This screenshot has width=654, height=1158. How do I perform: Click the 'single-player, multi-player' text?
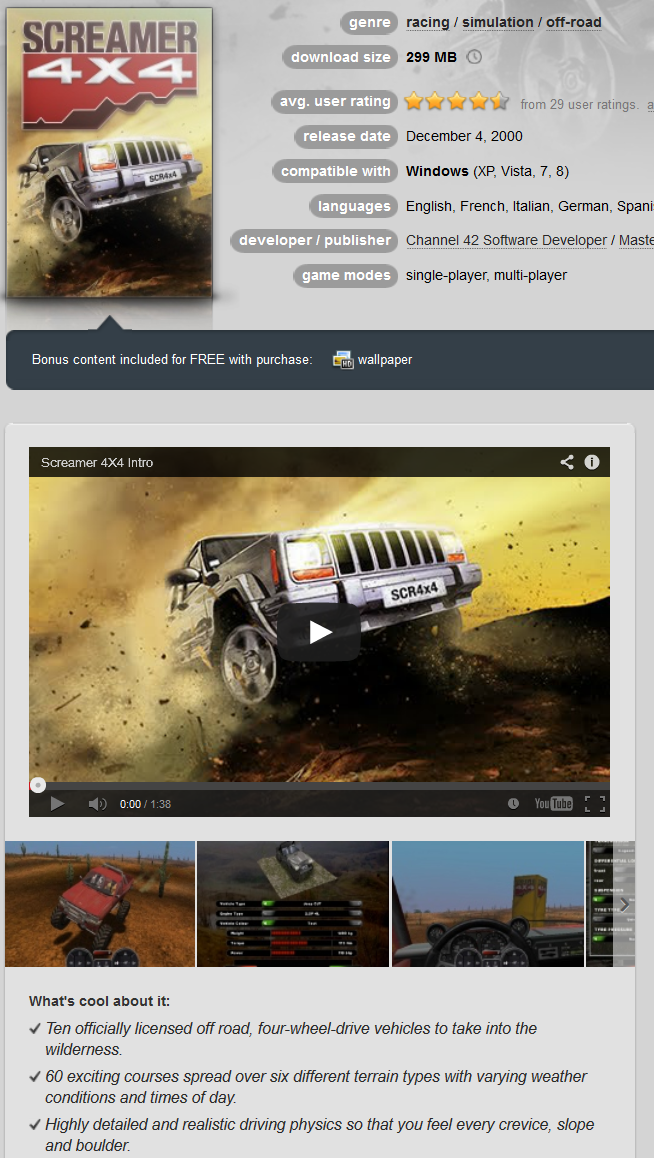[486, 275]
